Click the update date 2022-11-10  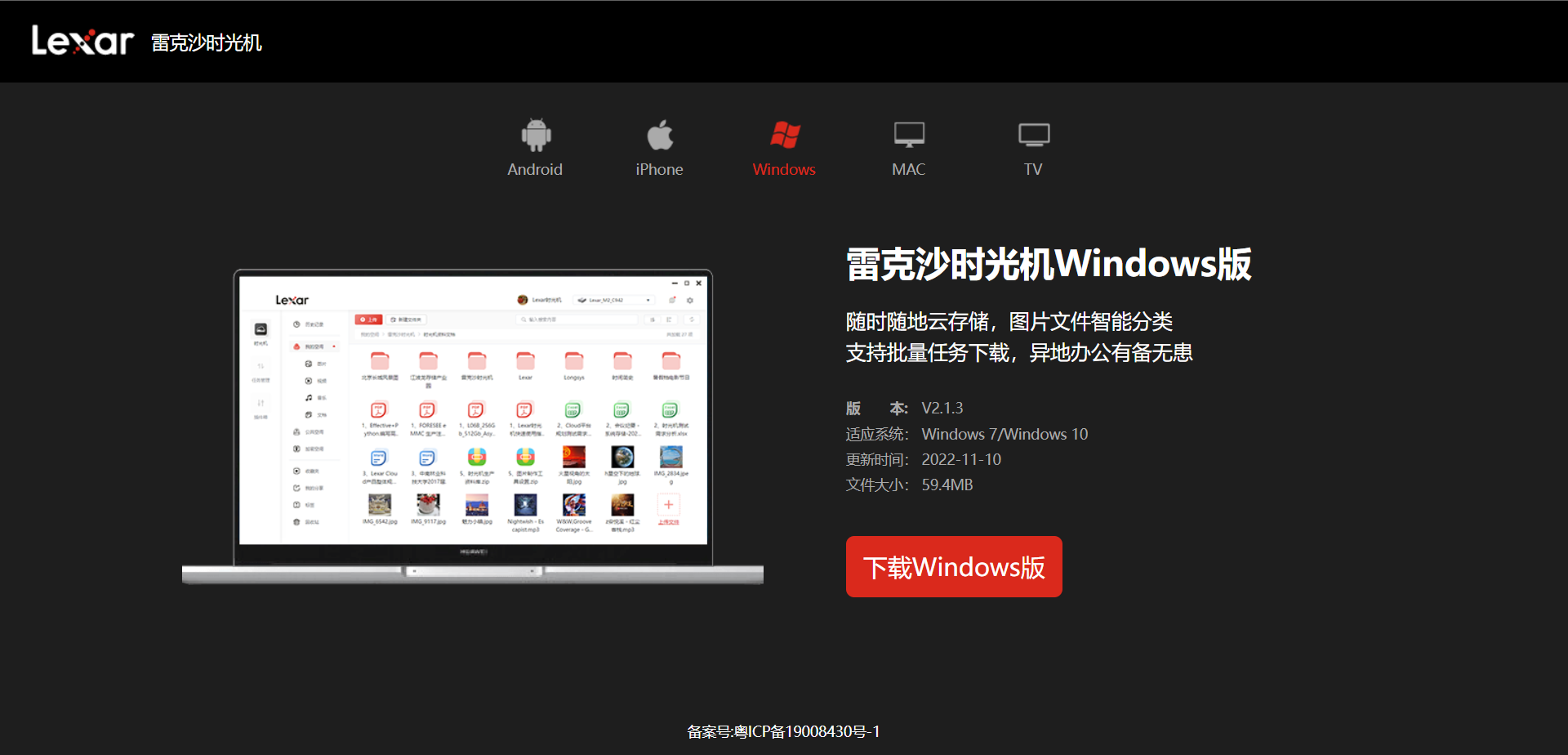[x=961, y=459]
